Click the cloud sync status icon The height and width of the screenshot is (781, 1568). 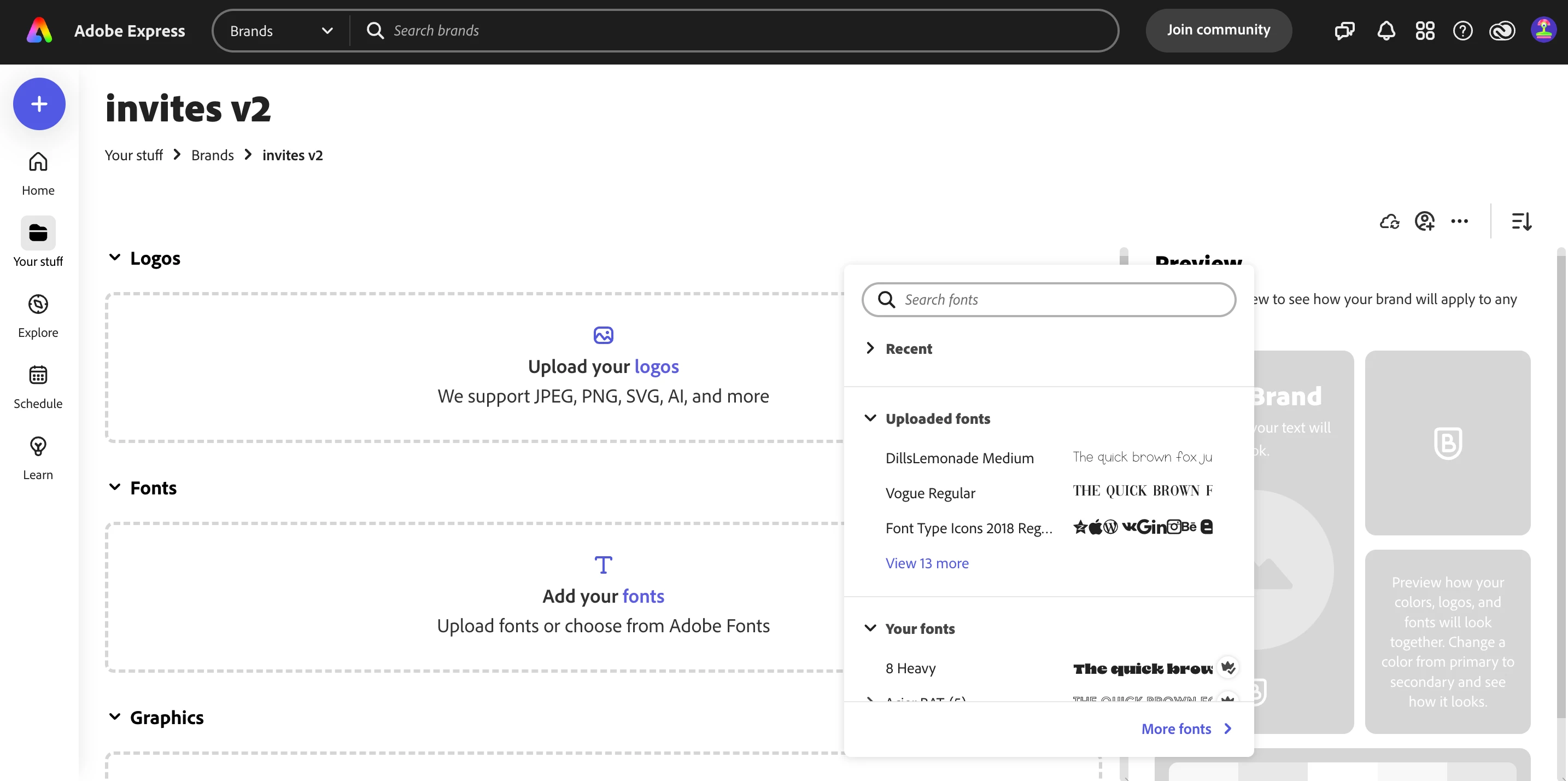[x=1389, y=222]
